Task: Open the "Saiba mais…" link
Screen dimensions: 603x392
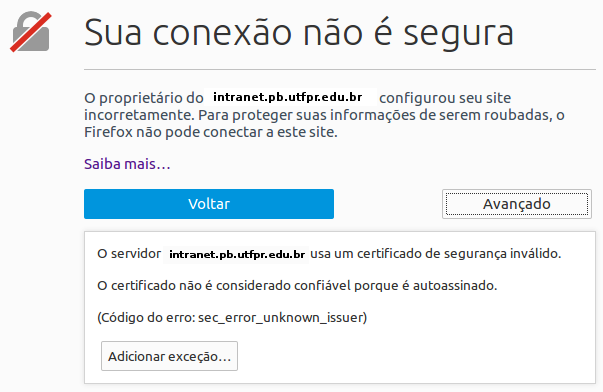Action: pyautogui.click(x=127, y=164)
